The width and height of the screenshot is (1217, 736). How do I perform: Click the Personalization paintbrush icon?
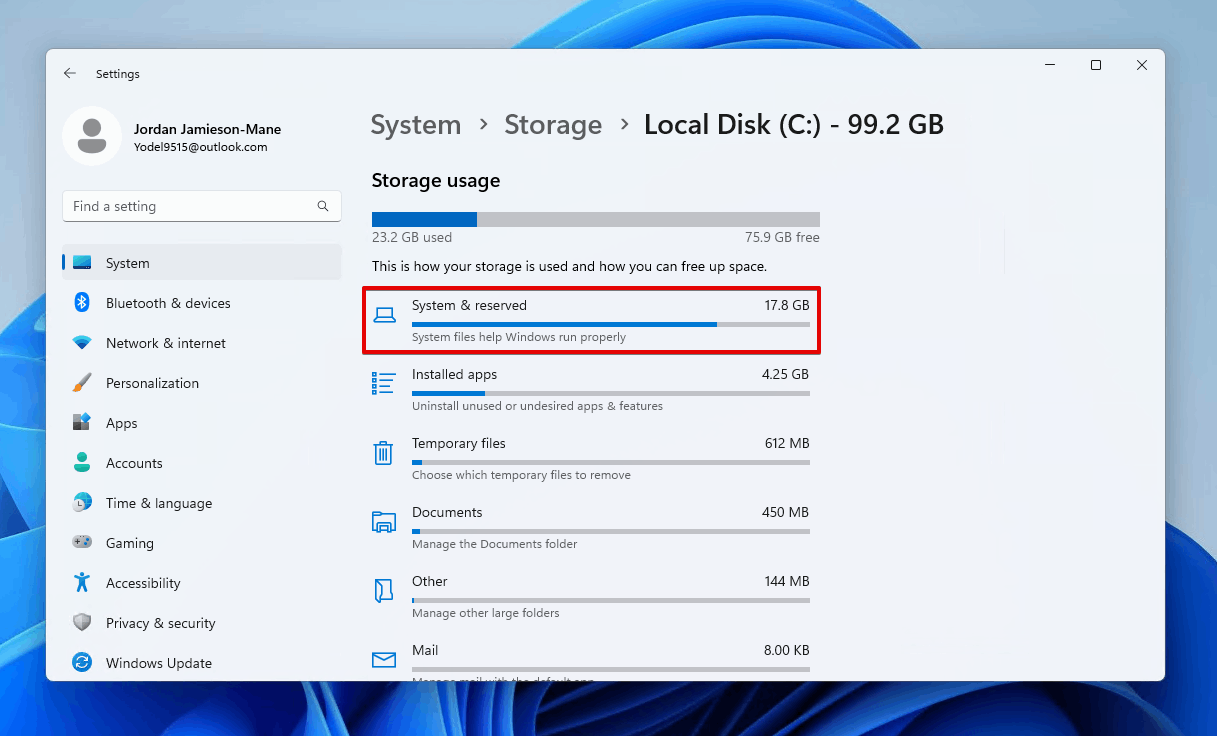pyautogui.click(x=82, y=383)
